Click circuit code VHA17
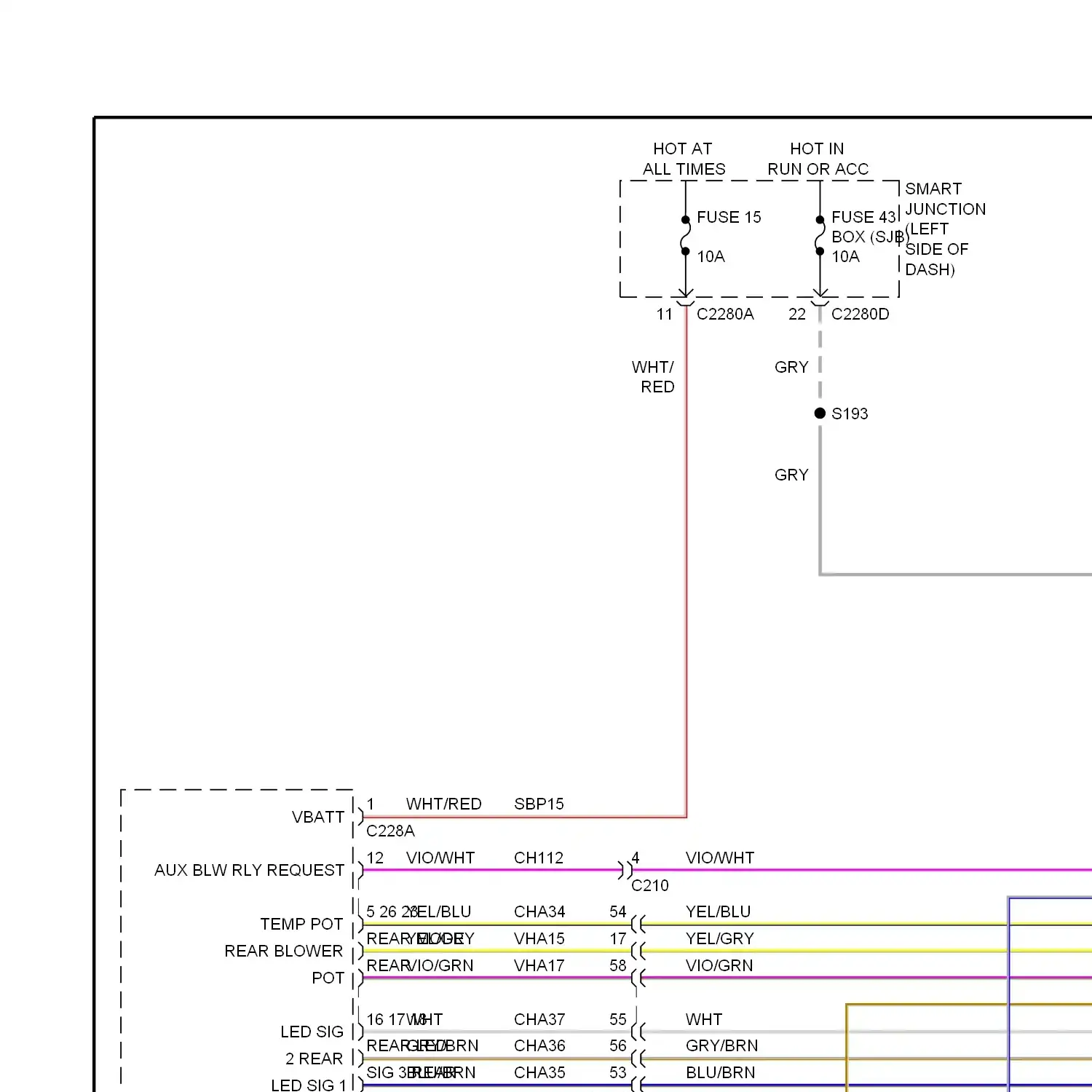This screenshot has width=1092, height=1092. [x=539, y=965]
